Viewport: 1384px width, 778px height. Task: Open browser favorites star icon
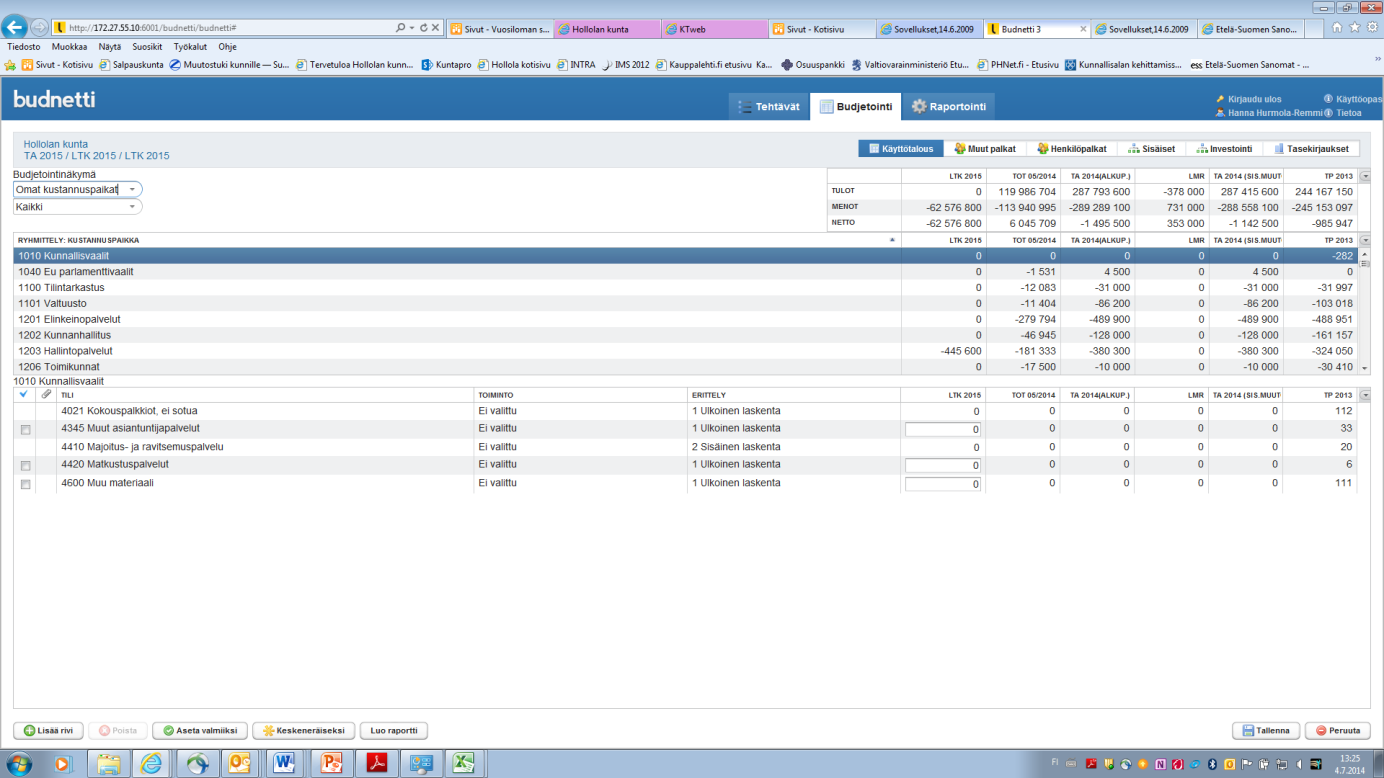click(1355, 28)
